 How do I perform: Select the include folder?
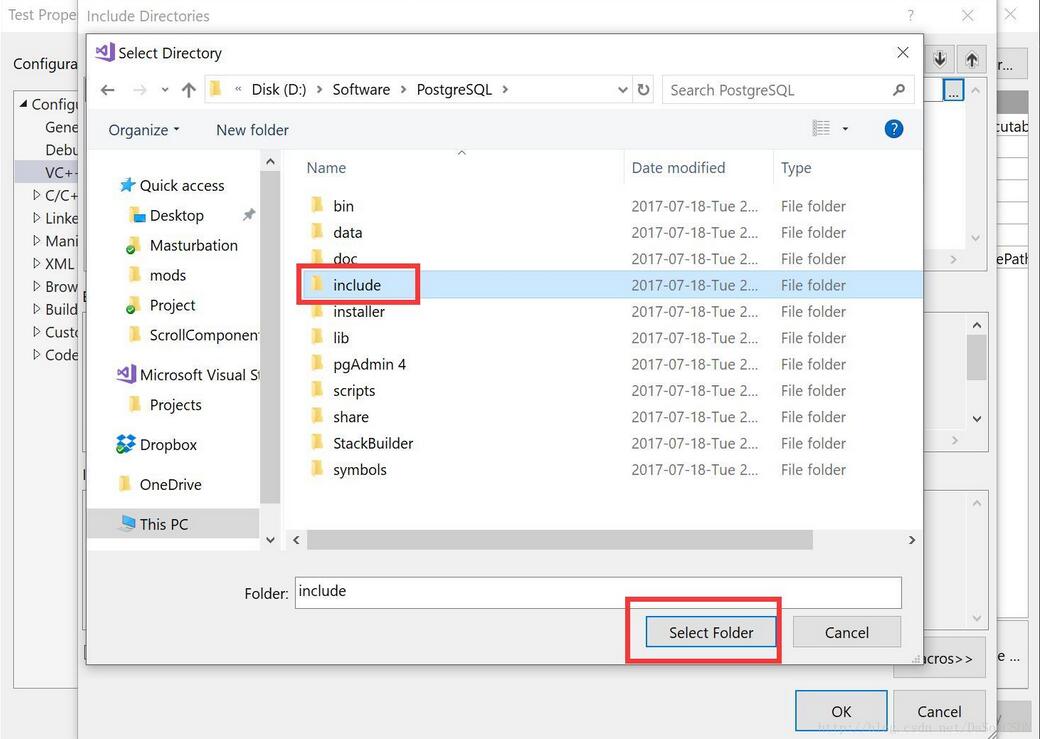(x=357, y=286)
